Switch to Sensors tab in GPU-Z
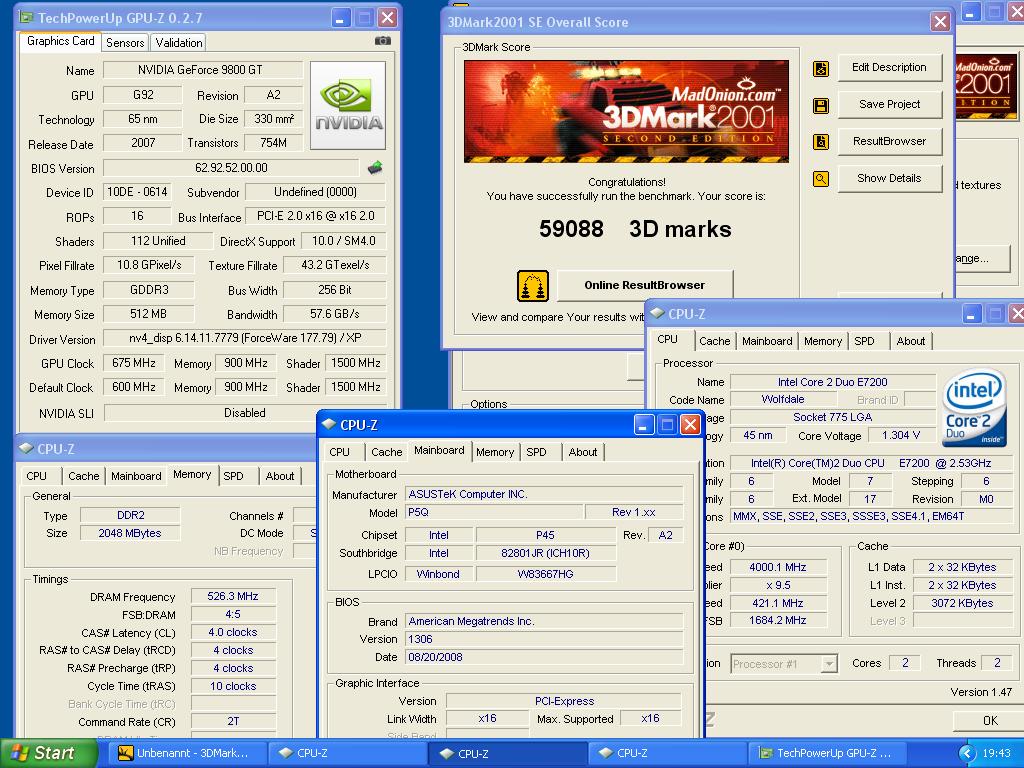1024x768 pixels. click(x=125, y=42)
